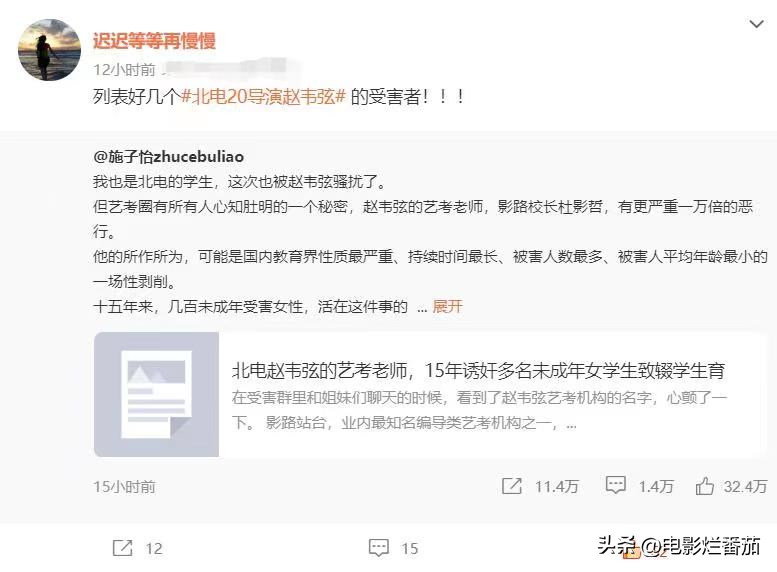777x572 pixels.
Task: Click the article preview text snippet
Action: [479, 410]
